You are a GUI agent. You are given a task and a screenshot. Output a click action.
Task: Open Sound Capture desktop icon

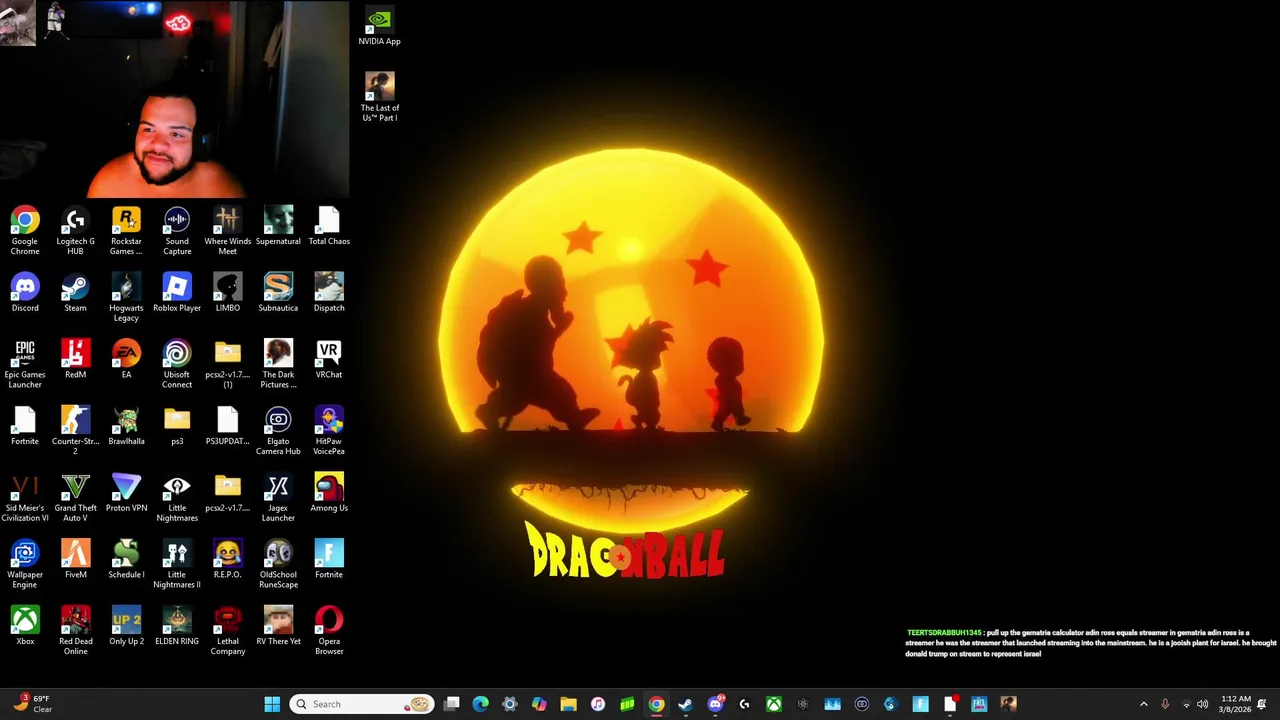177,231
